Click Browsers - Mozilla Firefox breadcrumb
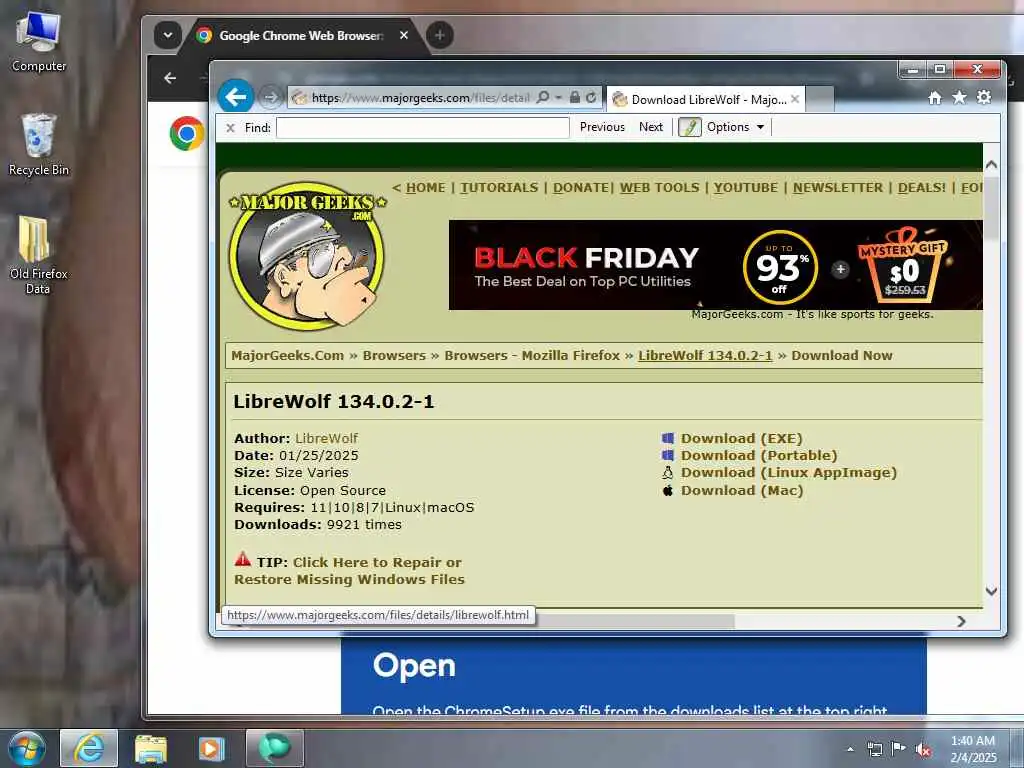The image size is (1024, 768). pos(532,355)
